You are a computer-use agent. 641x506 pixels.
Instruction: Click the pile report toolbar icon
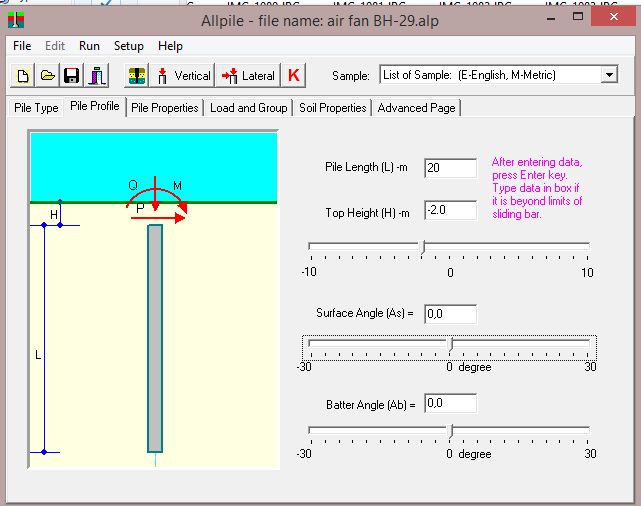click(x=96, y=75)
